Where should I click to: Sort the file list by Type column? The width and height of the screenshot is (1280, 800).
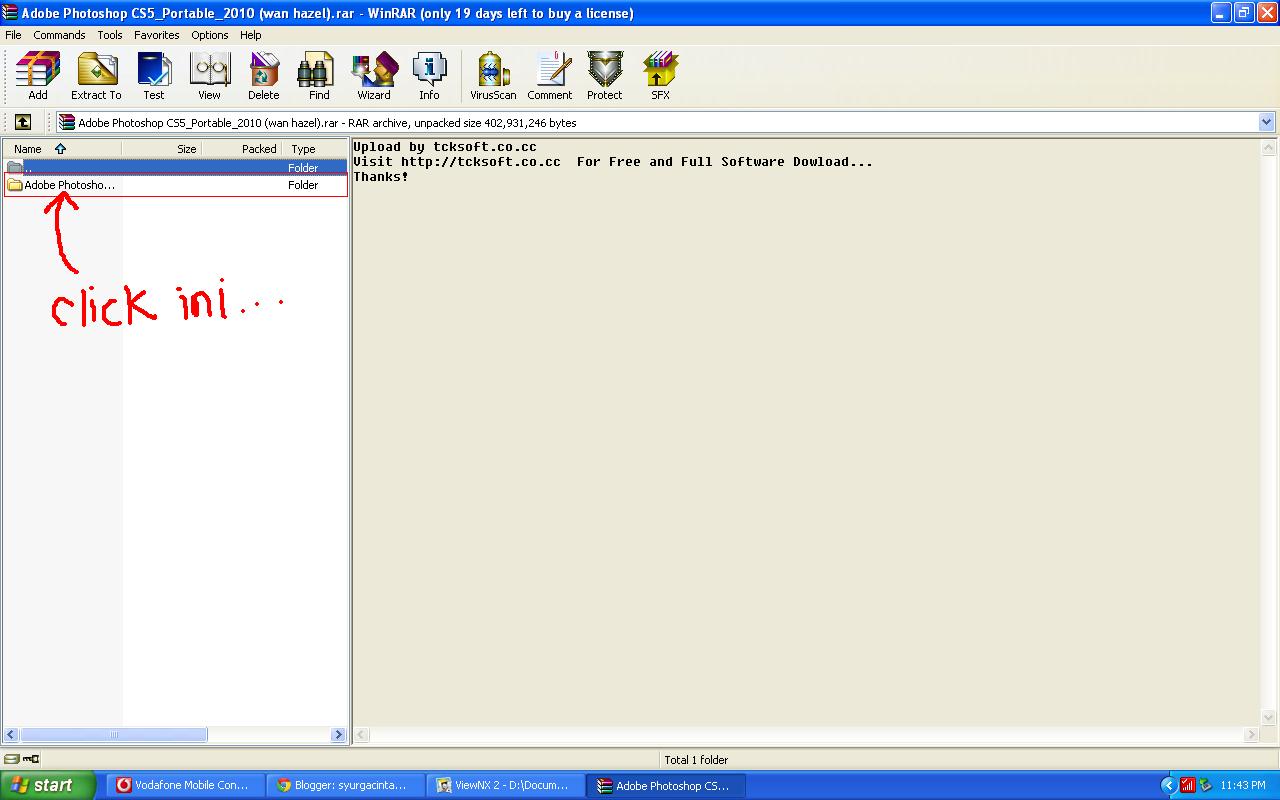point(315,149)
